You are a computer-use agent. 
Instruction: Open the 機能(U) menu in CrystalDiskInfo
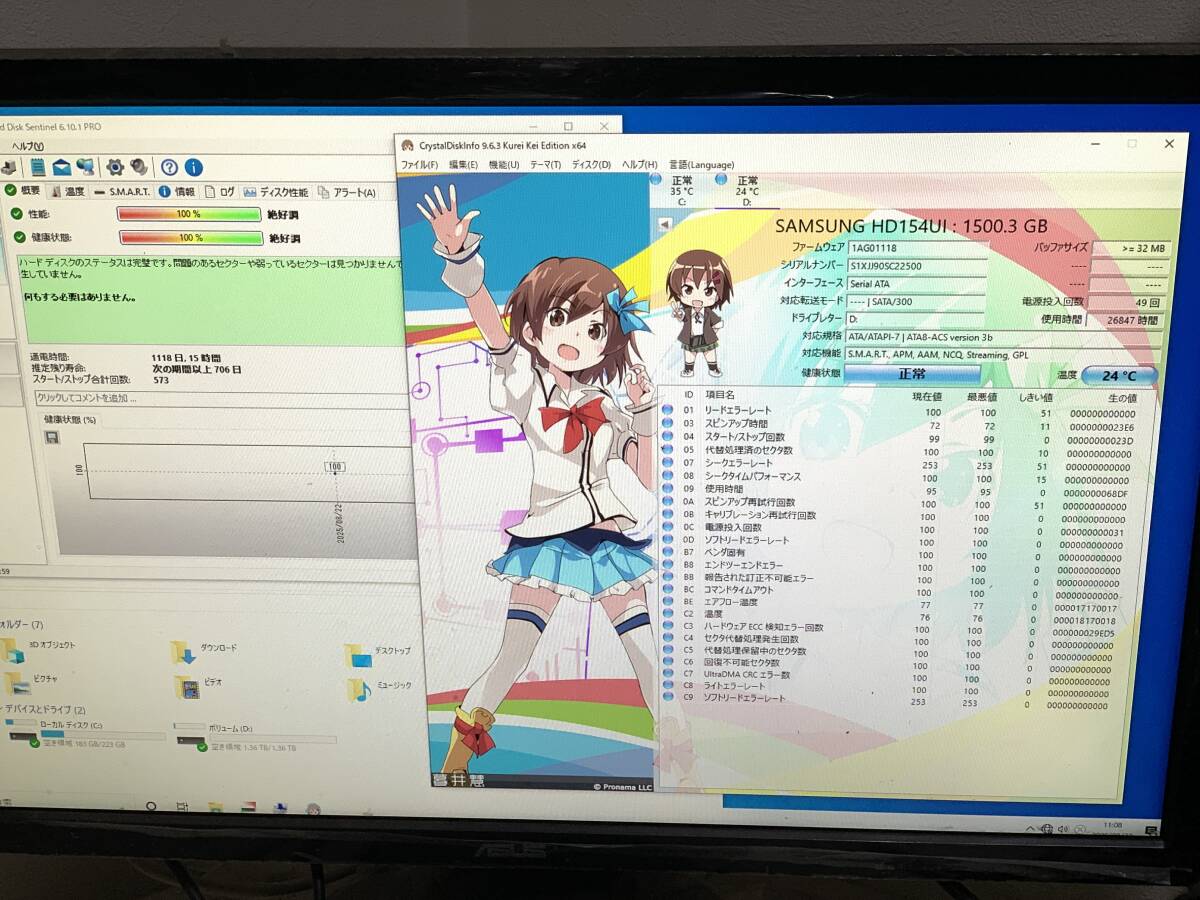[504, 164]
